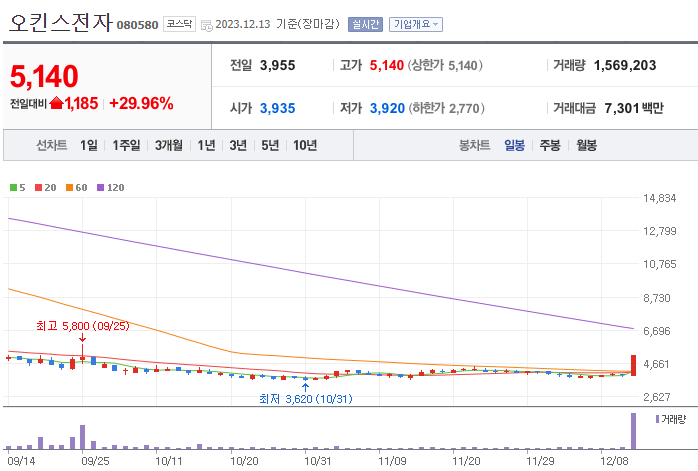Select the 1일 line chart tab

(89, 145)
